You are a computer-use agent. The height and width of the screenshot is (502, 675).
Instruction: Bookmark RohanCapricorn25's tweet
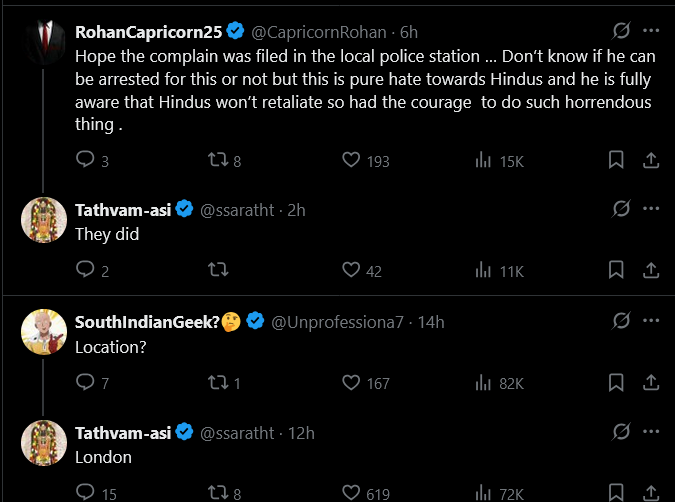point(617,159)
